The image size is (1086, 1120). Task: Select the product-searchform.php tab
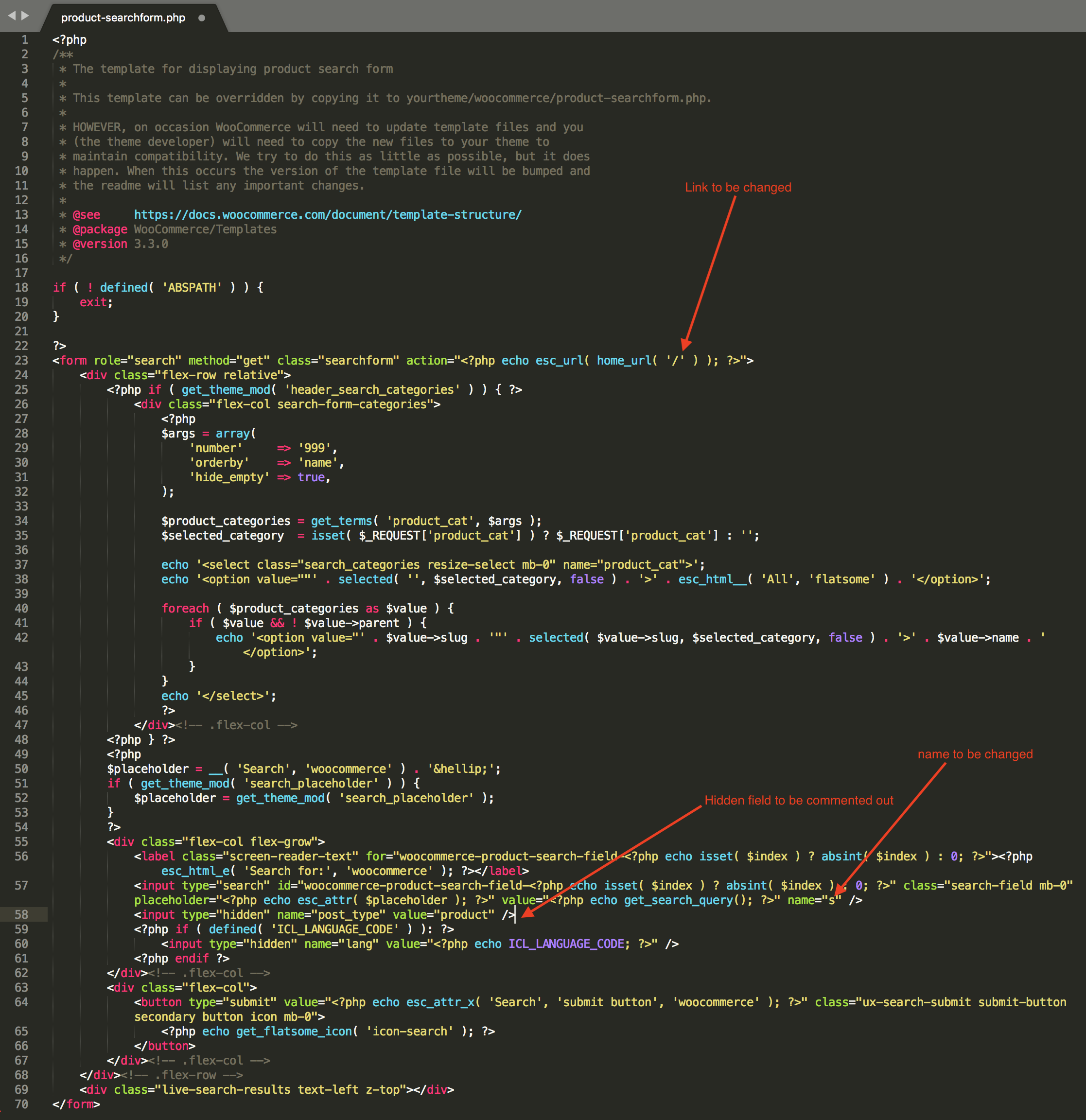[123, 17]
